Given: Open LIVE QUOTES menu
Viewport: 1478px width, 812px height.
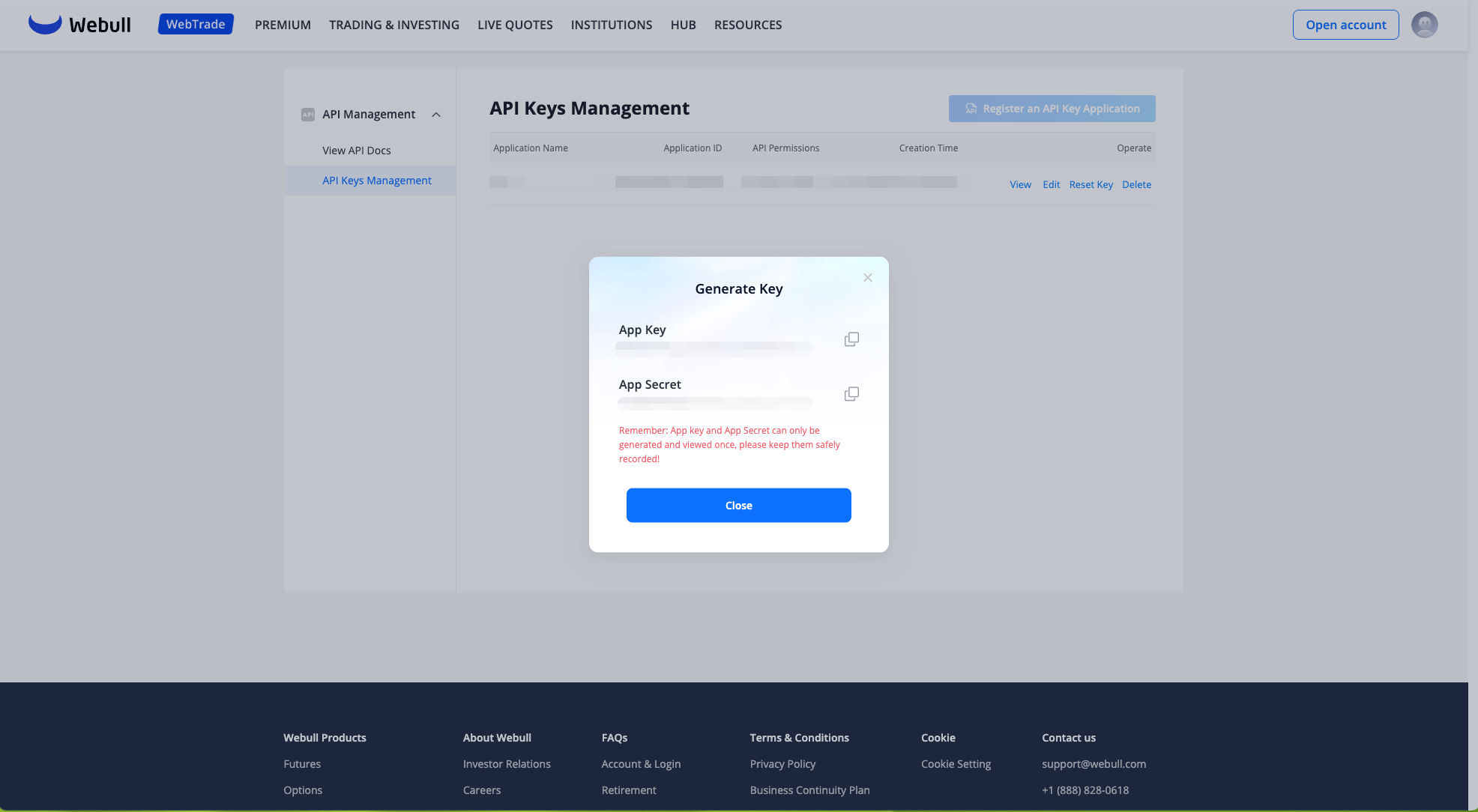Looking at the screenshot, I should pyautogui.click(x=515, y=25).
